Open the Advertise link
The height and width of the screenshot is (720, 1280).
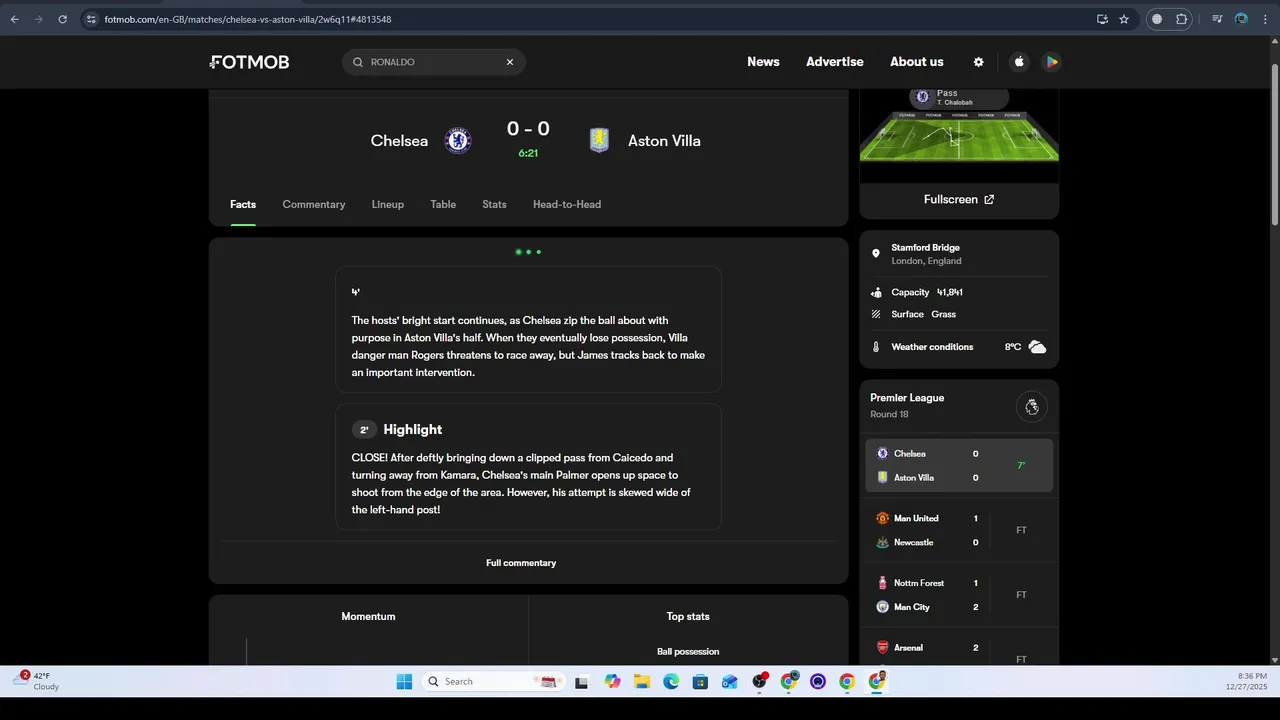pos(835,62)
